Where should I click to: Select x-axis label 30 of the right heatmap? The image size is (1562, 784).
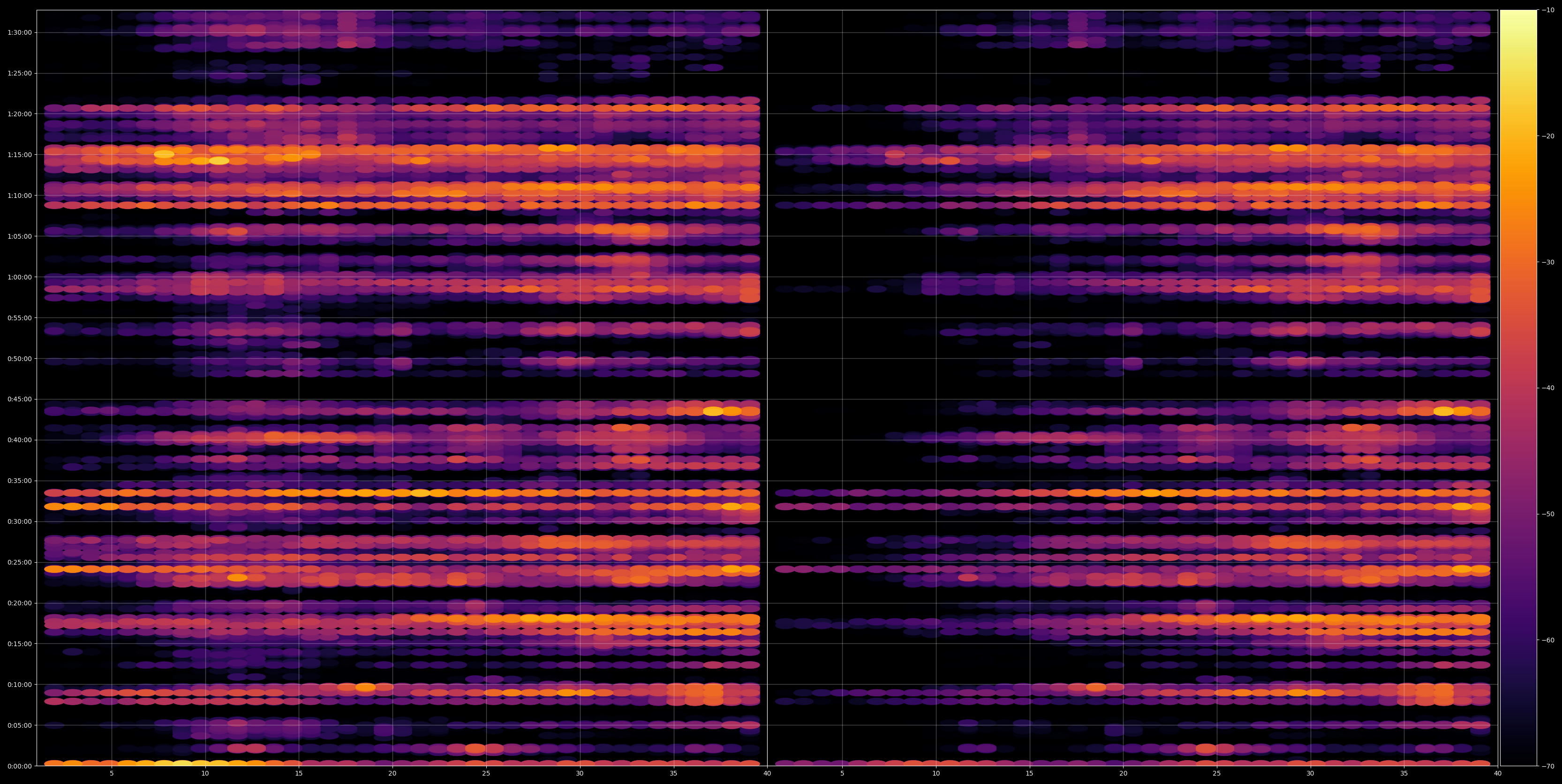[x=1310, y=773]
